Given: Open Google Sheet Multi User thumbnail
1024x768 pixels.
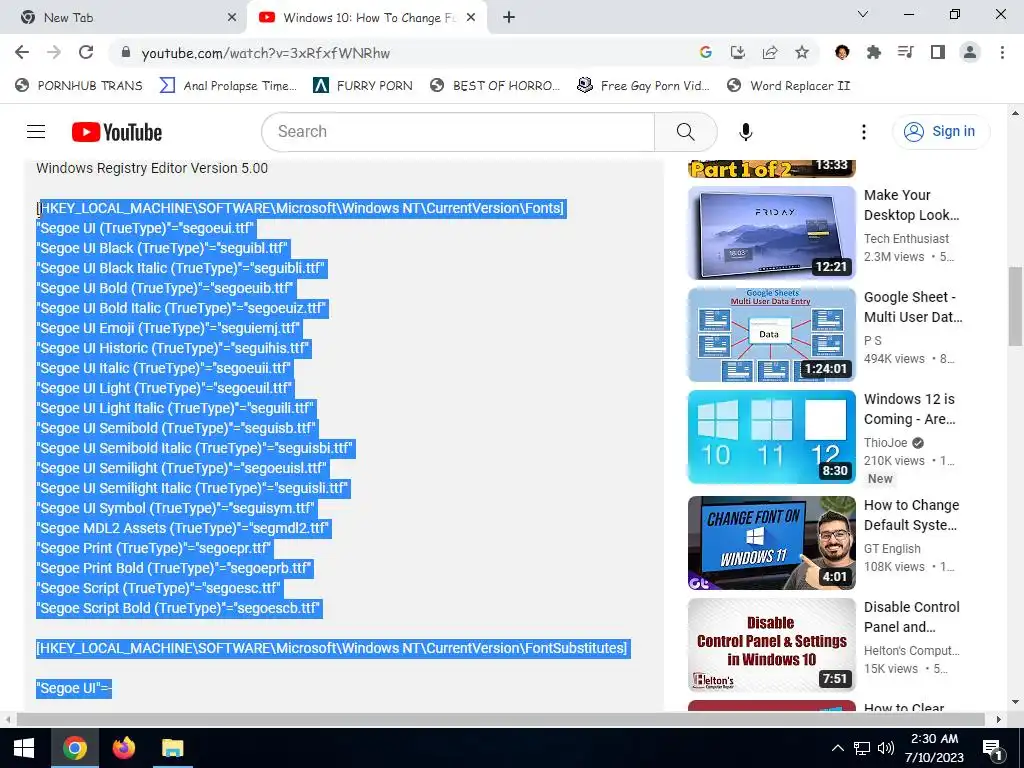Looking at the screenshot, I should (771, 335).
